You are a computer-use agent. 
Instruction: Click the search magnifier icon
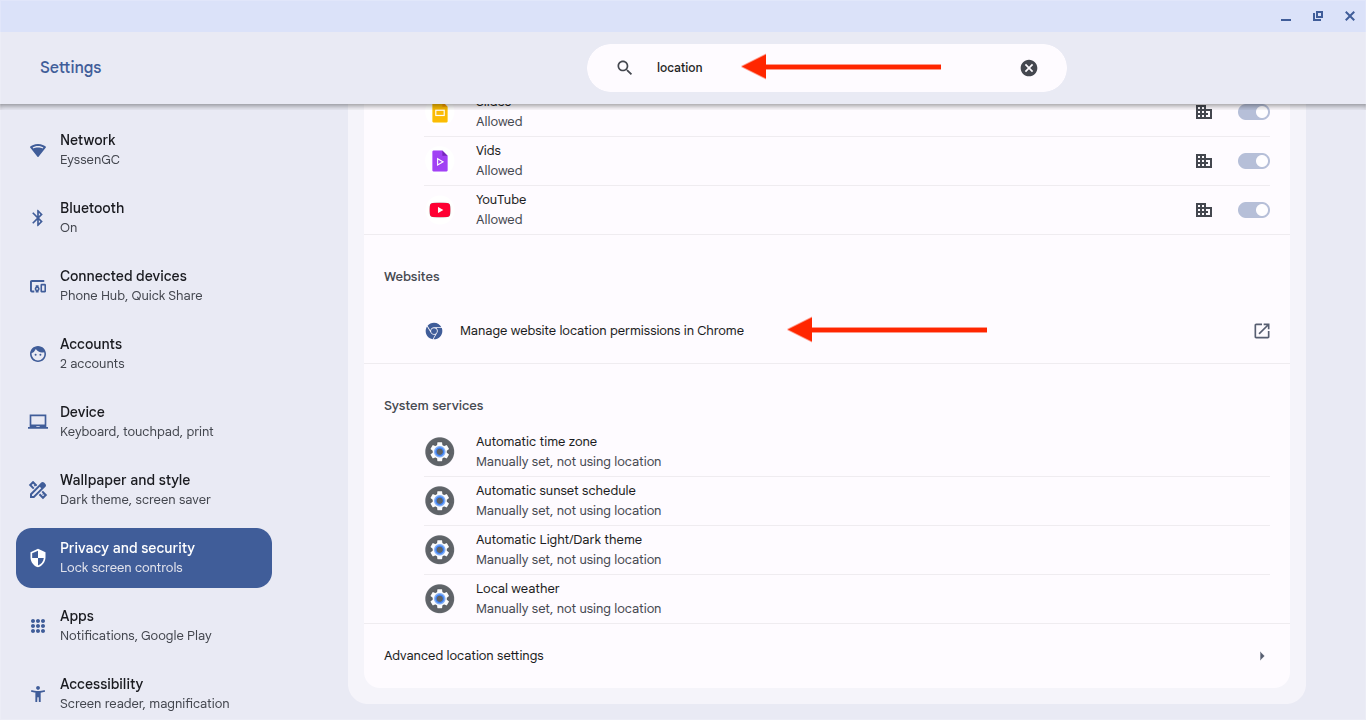coord(624,68)
